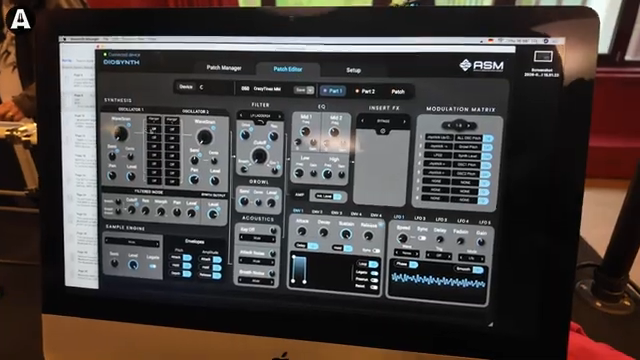Select the ENV 3 tab
640x360 pixels.
click(336, 213)
